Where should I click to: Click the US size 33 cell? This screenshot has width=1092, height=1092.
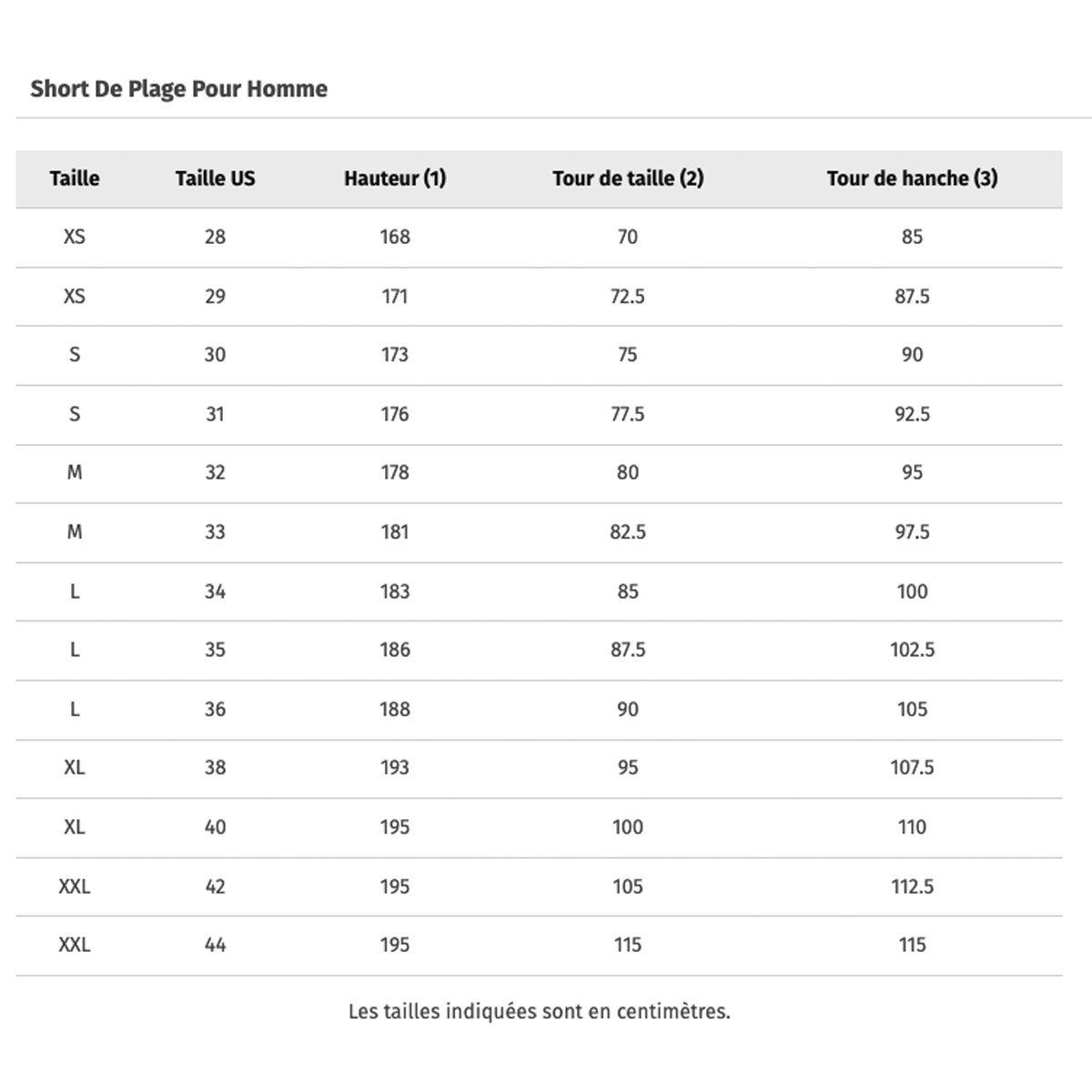click(x=215, y=531)
